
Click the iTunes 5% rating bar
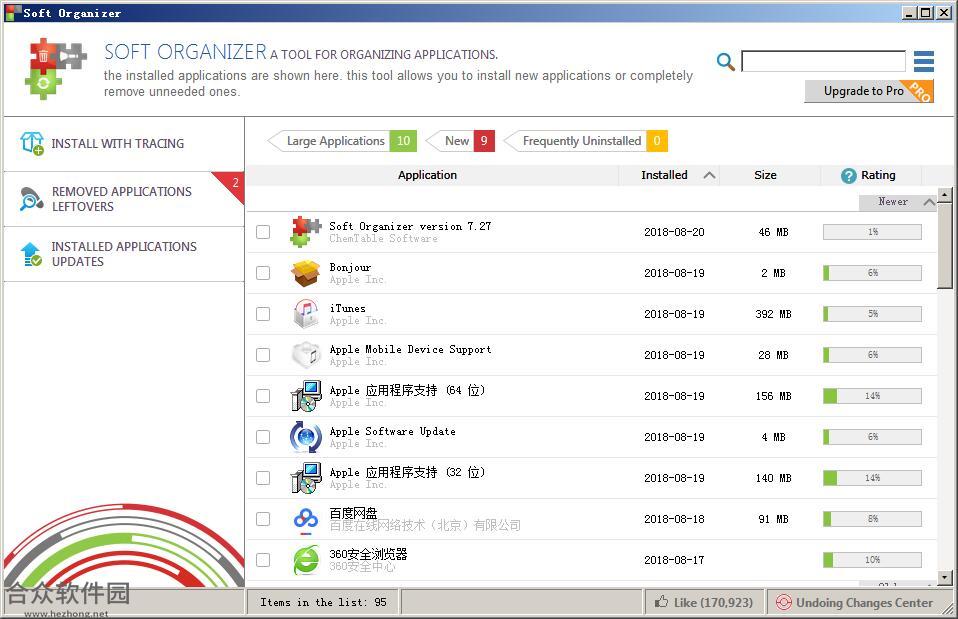(872, 314)
